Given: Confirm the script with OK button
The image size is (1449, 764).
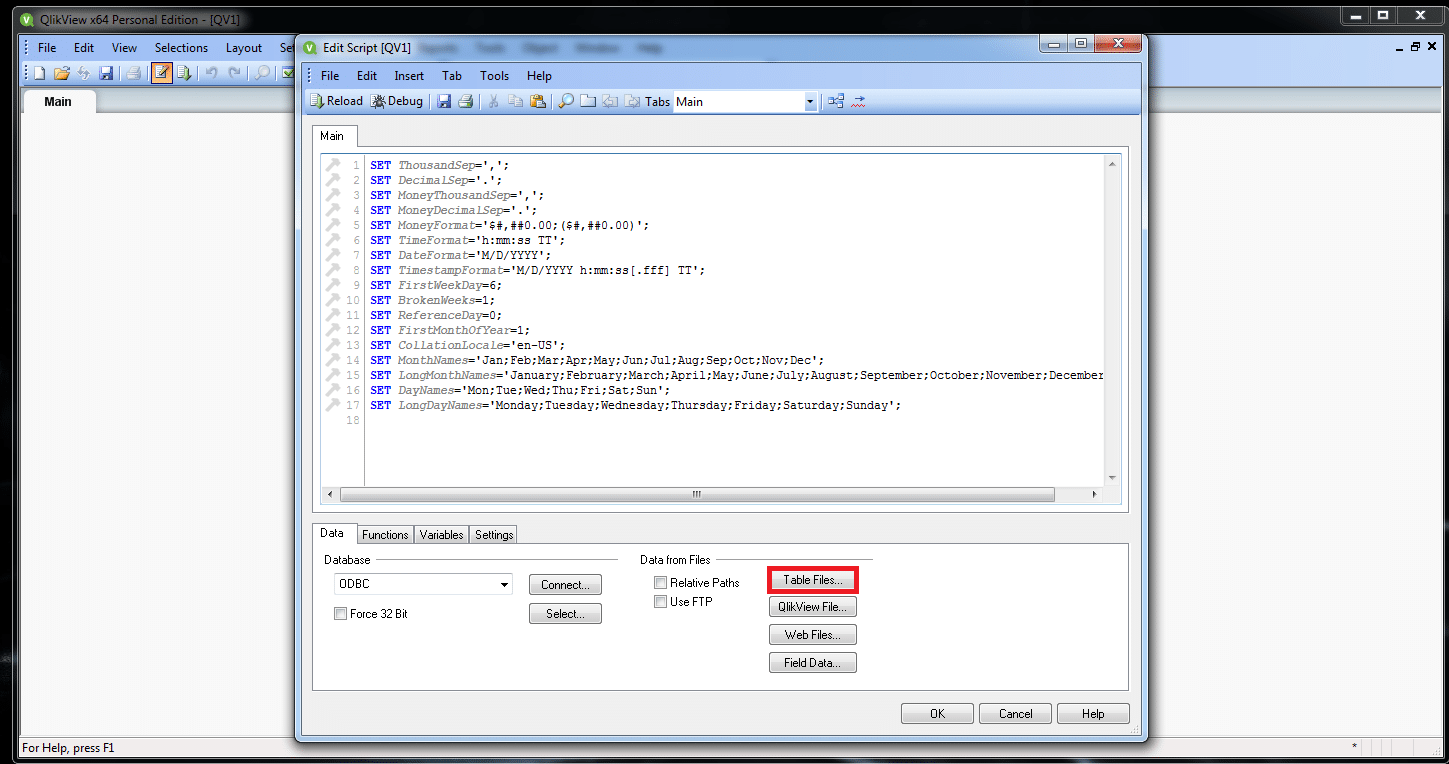Looking at the screenshot, I should click(937, 714).
